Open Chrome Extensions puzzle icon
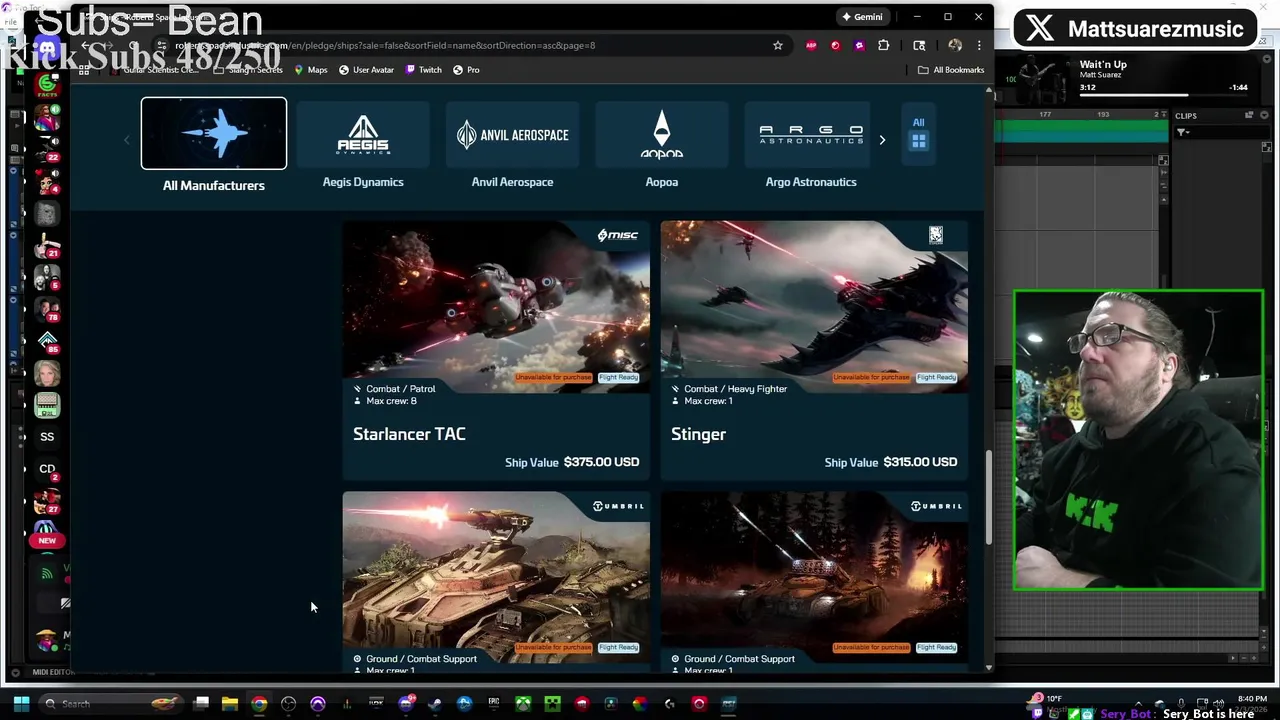The width and height of the screenshot is (1280, 720). [883, 45]
